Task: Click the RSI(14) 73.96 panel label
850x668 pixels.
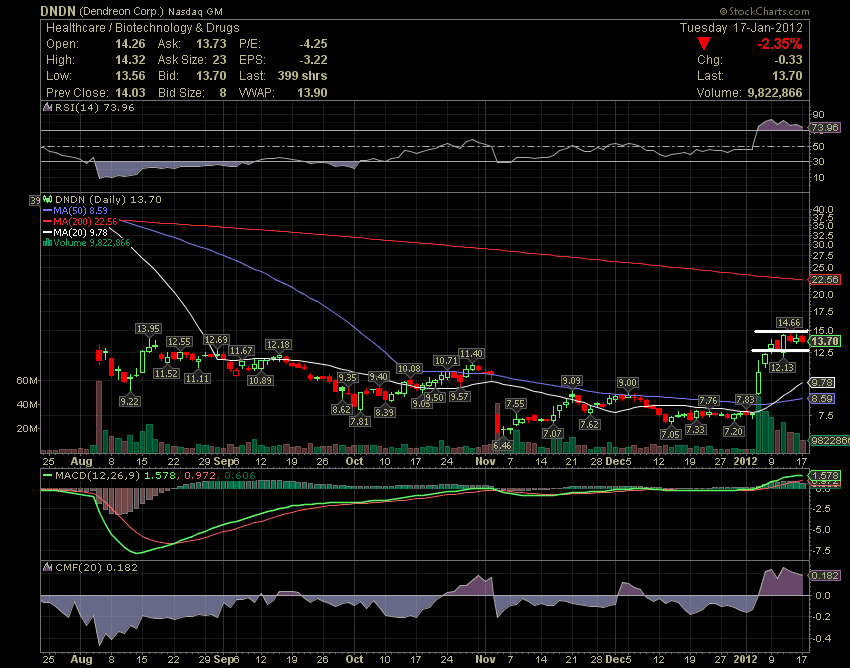Action: [x=94, y=107]
